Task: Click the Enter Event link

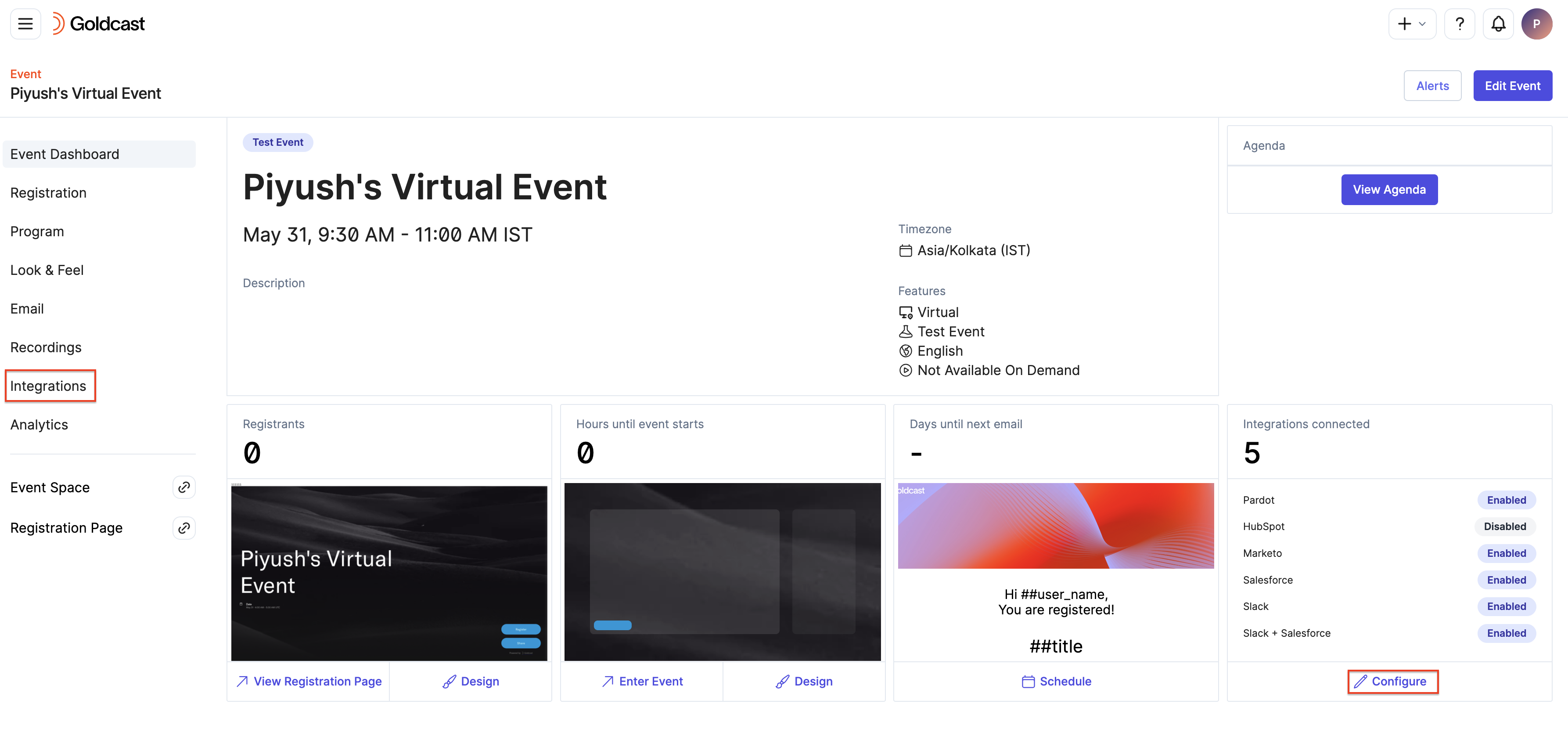Action: 642,682
